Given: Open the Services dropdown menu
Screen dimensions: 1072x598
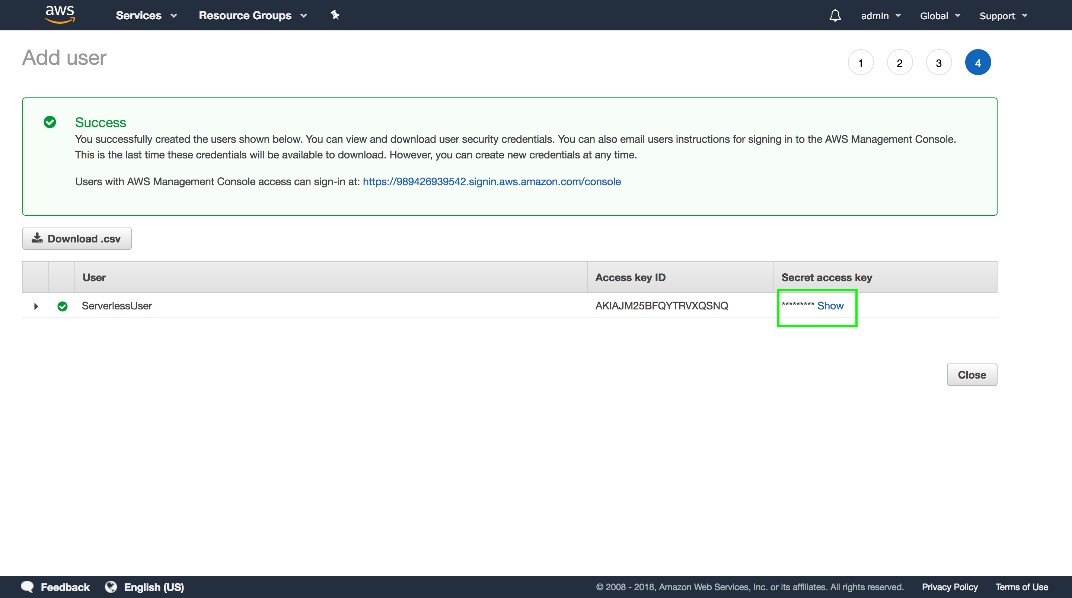Looking at the screenshot, I should pos(146,15).
